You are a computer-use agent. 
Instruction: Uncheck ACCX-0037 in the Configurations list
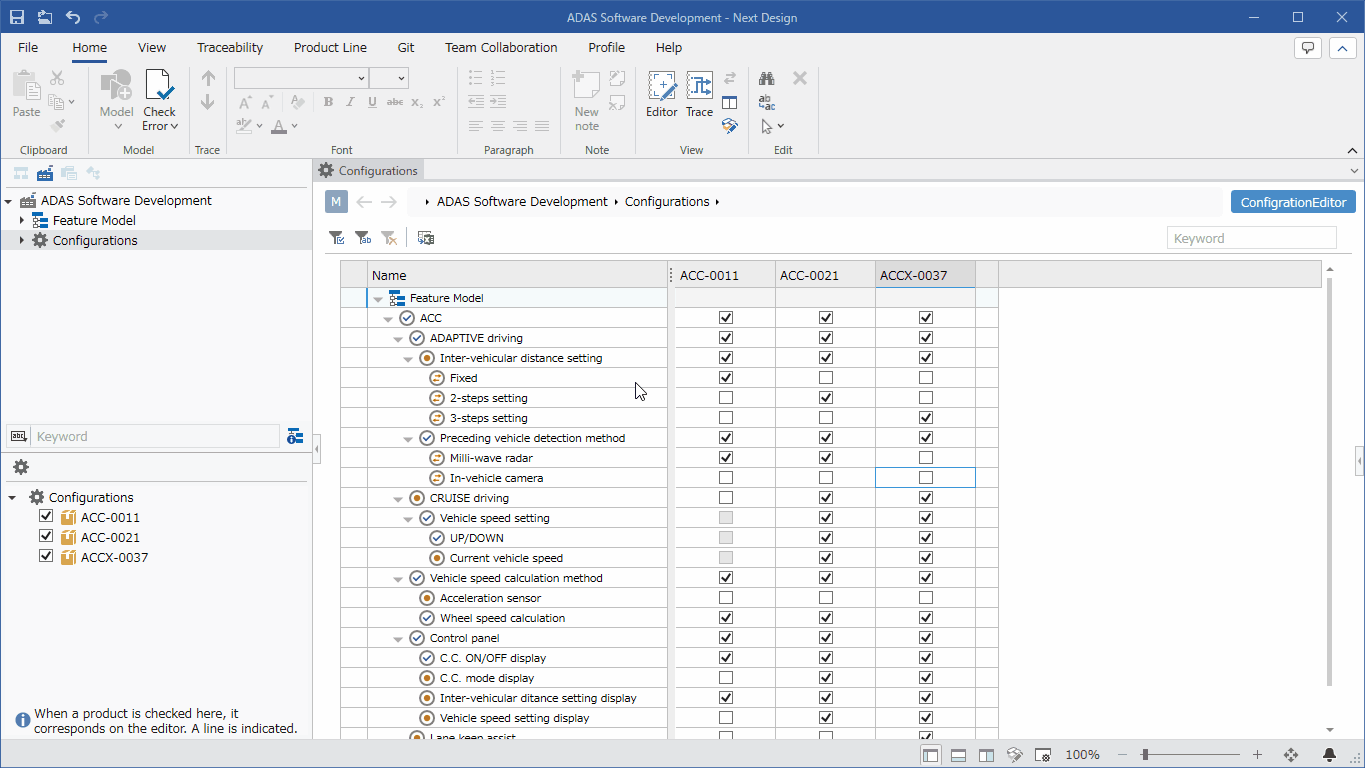[x=45, y=557]
